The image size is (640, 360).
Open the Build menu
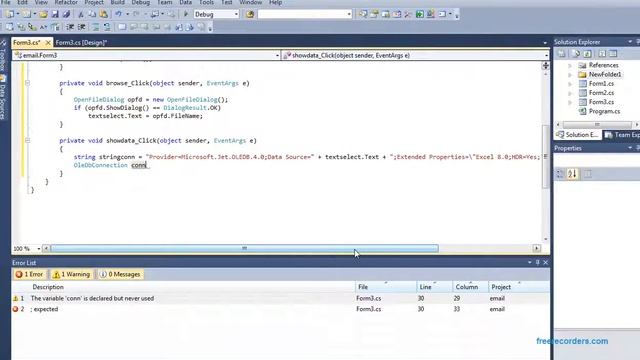point(118,2)
